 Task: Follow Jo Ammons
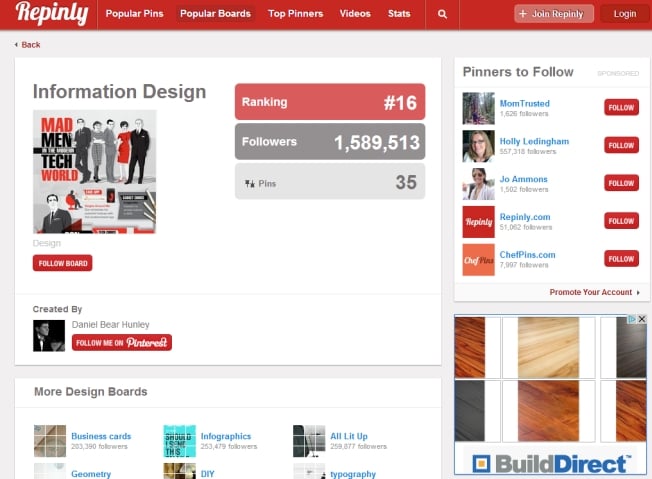621,183
